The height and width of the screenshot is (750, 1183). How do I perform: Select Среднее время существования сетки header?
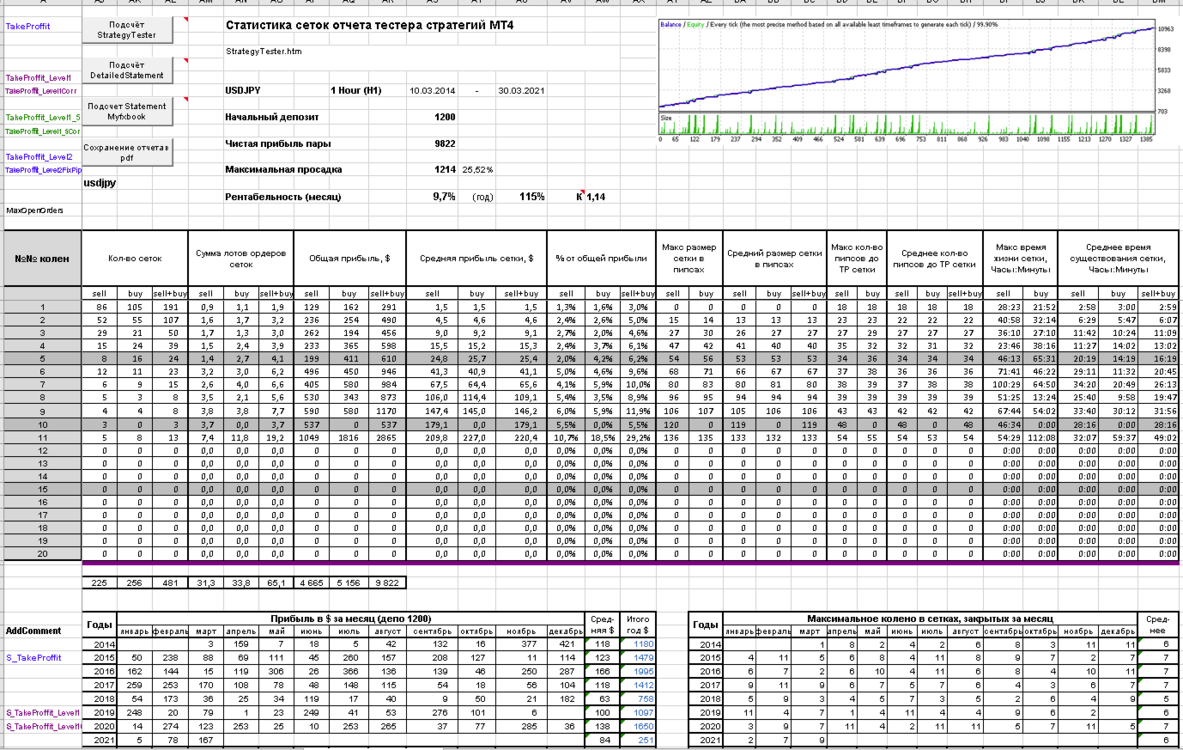click(1118, 258)
